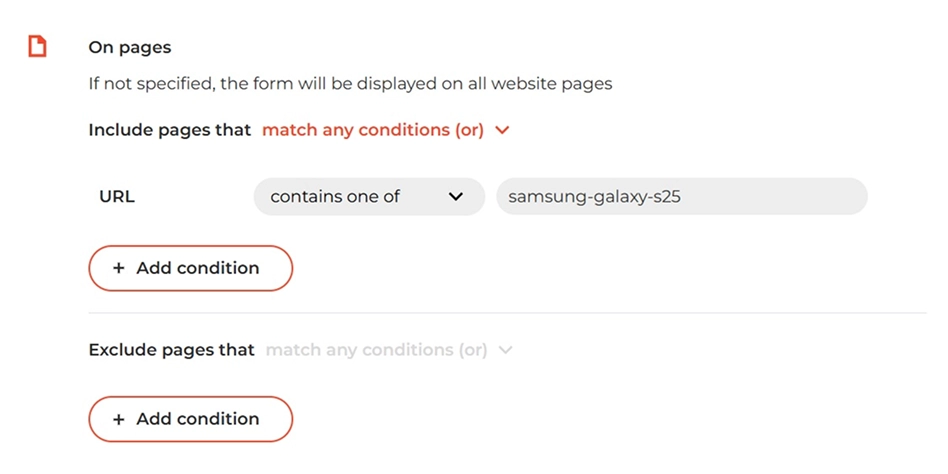Click the plus icon in Include's Add condition
Image resolution: width=948 pixels, height=474 pixels.
[x=118, y=268]
